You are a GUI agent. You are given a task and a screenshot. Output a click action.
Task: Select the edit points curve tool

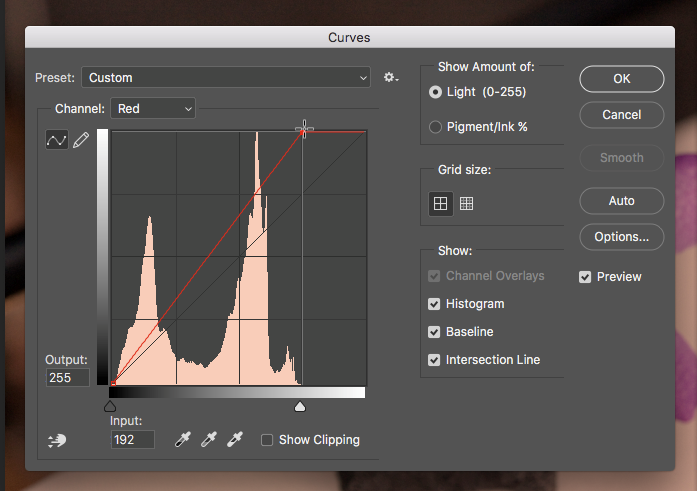pyautogui.click(x=57, y=140)
